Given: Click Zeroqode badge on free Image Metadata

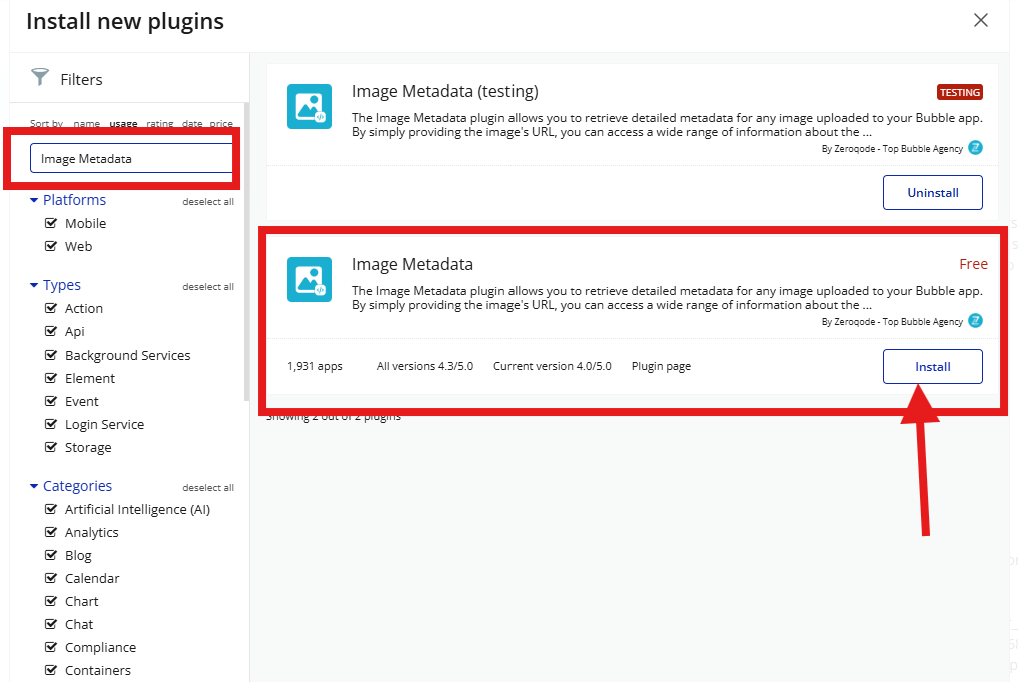Looking at the screenshot, I should pos(975,321).
